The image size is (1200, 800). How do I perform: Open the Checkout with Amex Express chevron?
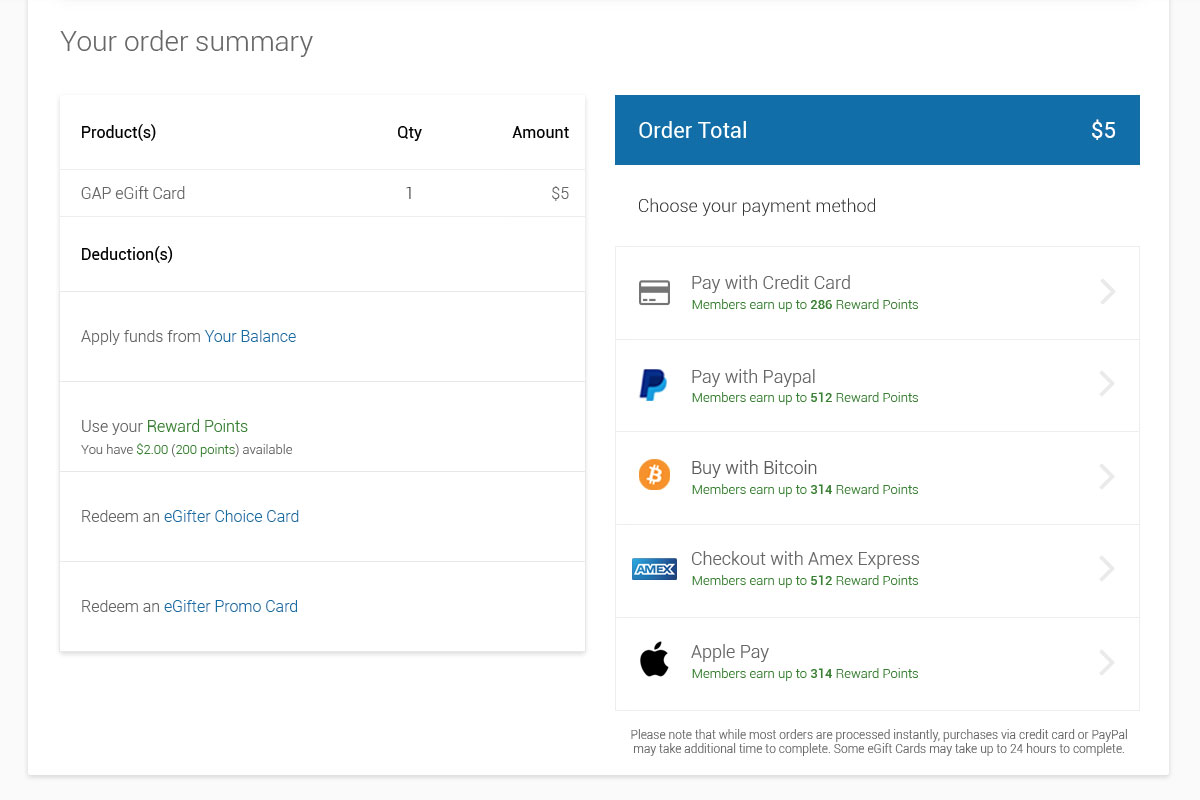pos(1107,568)
